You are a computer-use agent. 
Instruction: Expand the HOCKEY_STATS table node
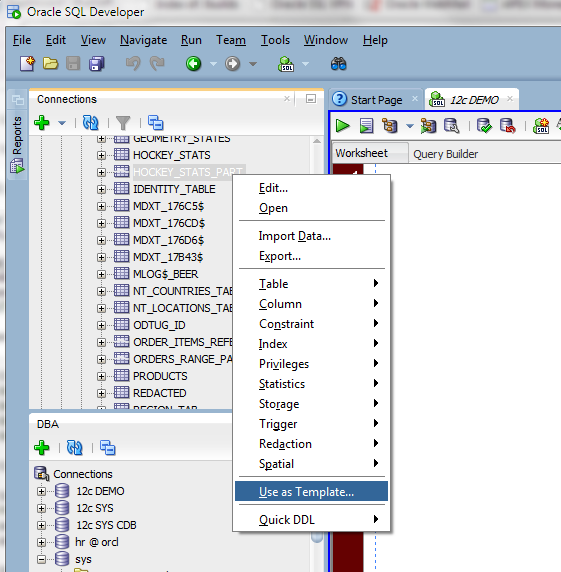pos(101,155)
